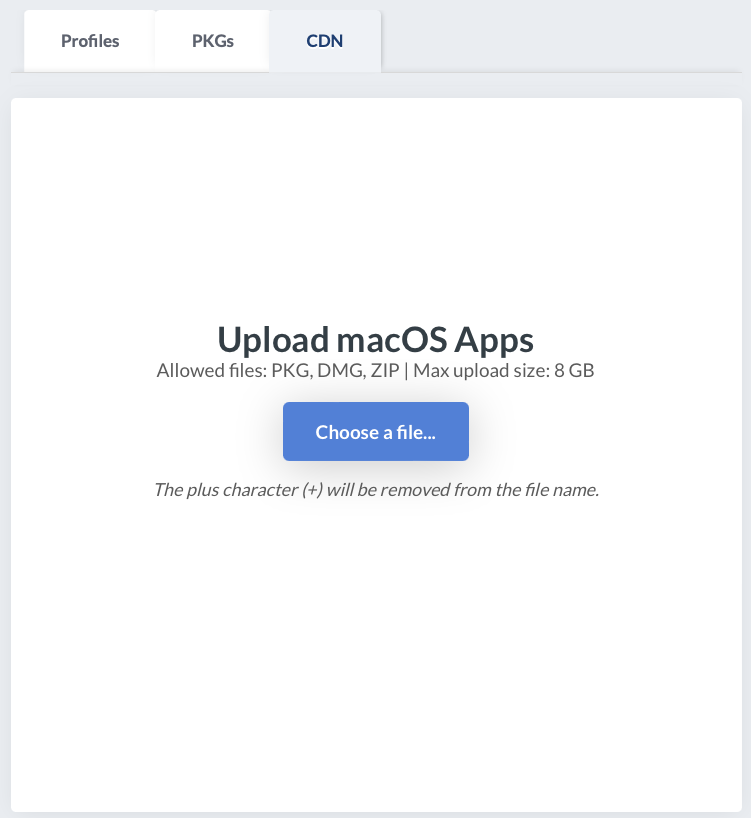
Task: Switch to the Profiles tab
Action: pos(90,41)
